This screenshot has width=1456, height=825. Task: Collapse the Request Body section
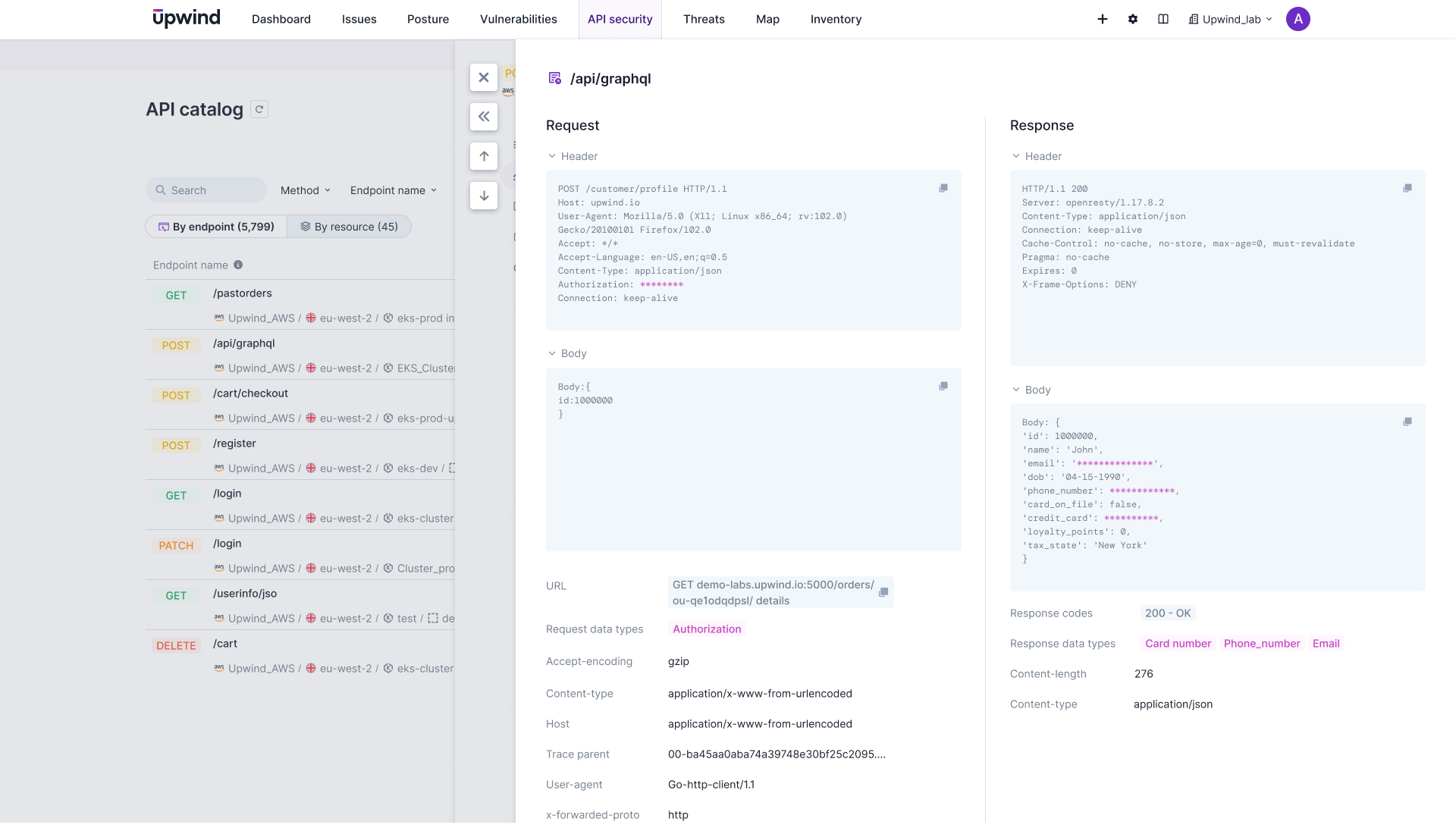pos(551,353)
